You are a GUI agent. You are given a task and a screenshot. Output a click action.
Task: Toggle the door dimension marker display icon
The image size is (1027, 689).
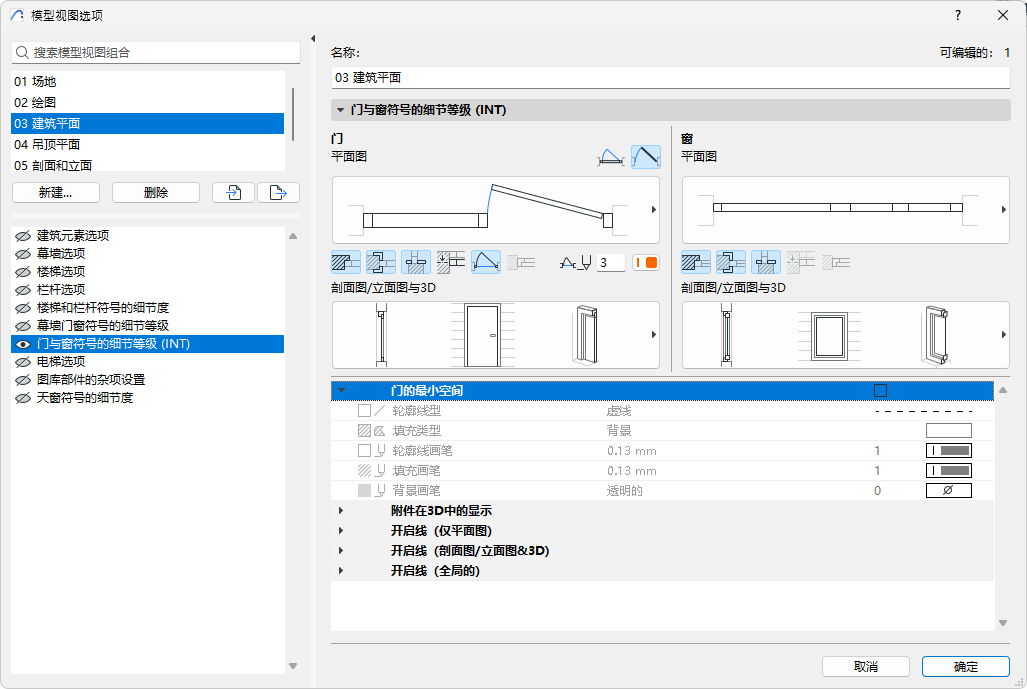click(x=451, y=263)
